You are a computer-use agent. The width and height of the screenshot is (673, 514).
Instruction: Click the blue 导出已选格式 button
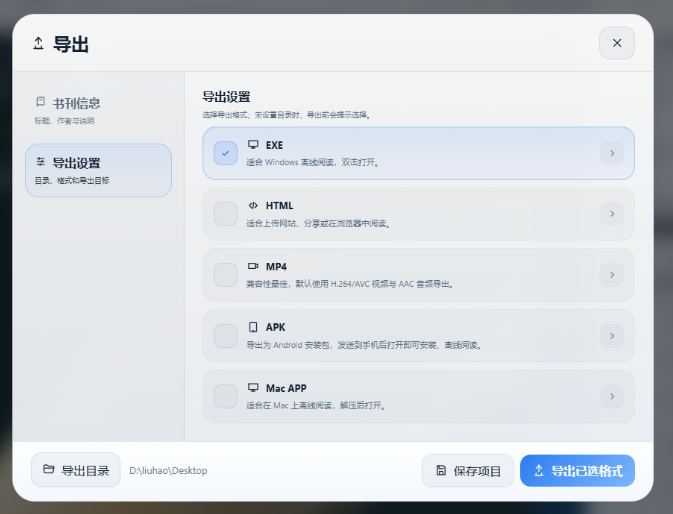click(x=577, y=471)
